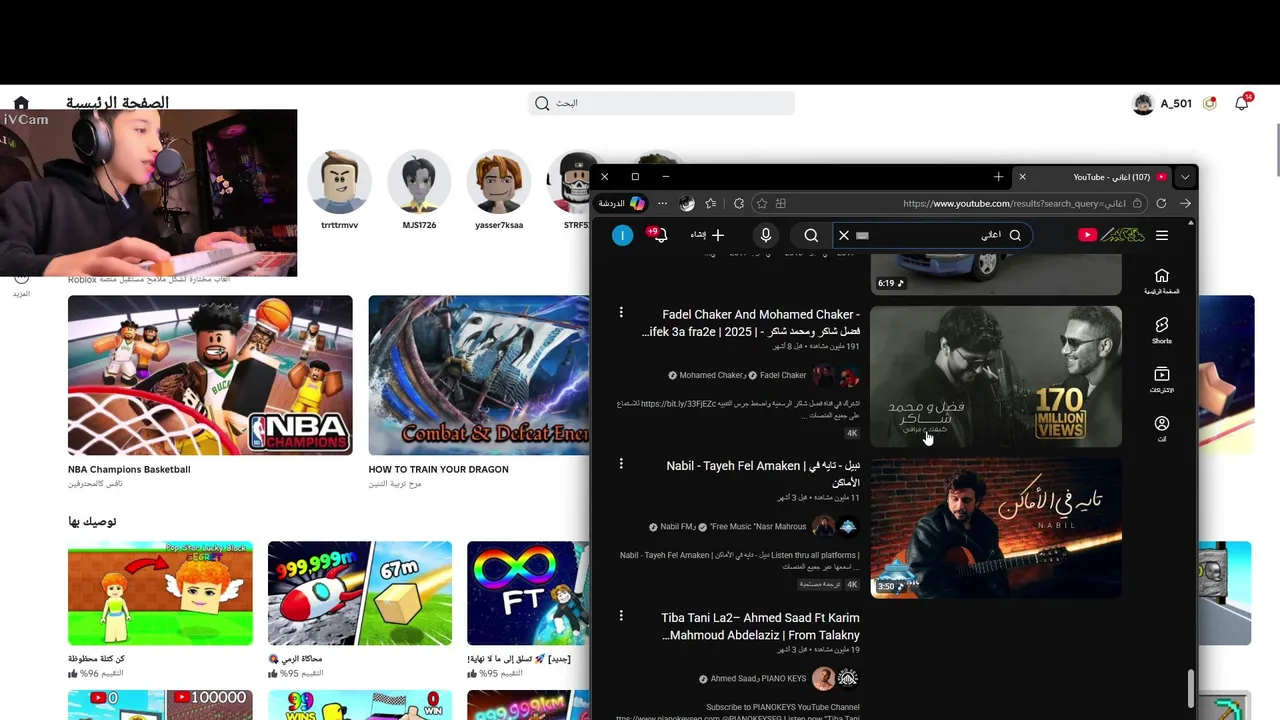
Task: Open friend yasser7ksaa avatar
Action: (499, 182)
